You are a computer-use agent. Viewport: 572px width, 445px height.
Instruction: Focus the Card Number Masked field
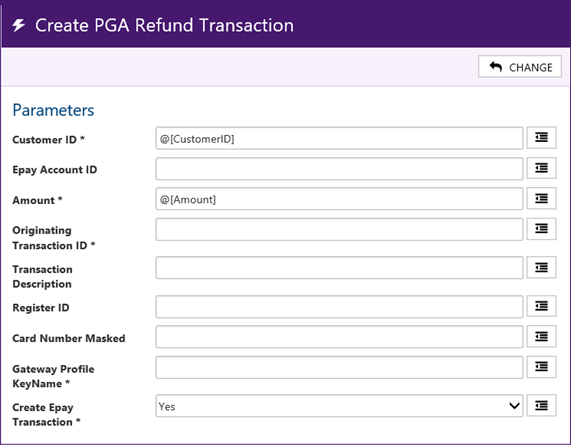339,337
